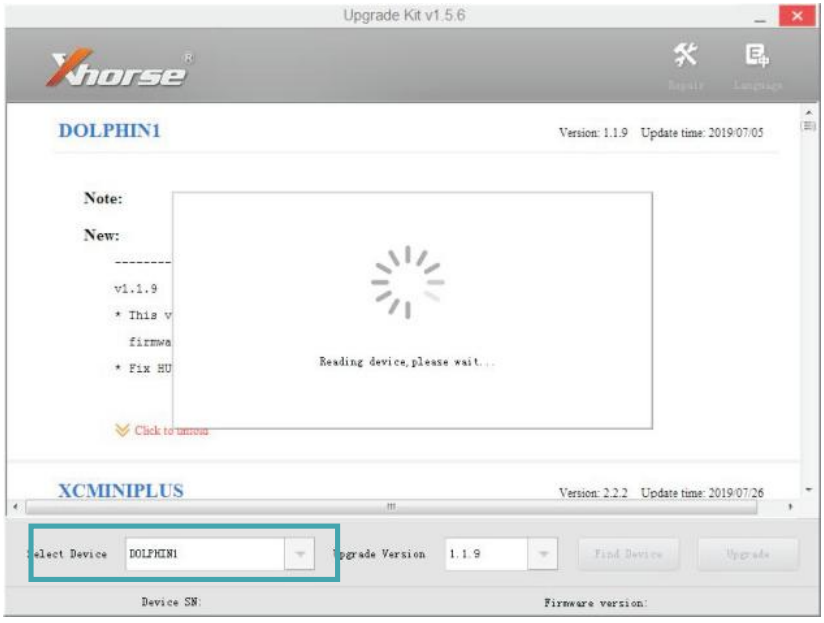Open the Upgrade Version dropdown arrow
The image size is (824, 623).
pyautogui.click(x=543, y=554)
